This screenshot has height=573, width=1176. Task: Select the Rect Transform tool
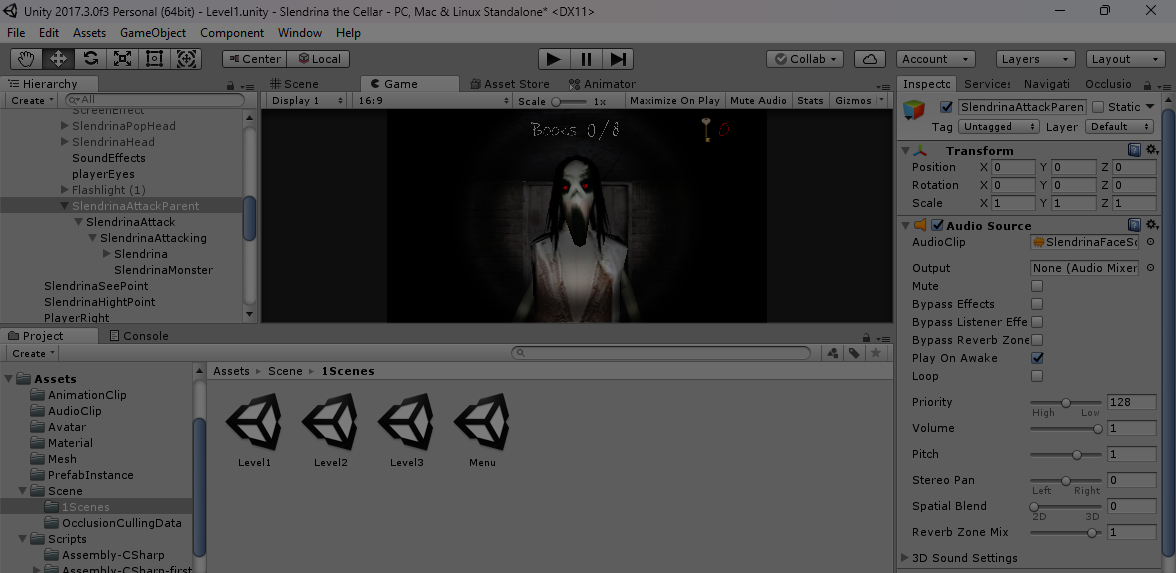point(154,58)
